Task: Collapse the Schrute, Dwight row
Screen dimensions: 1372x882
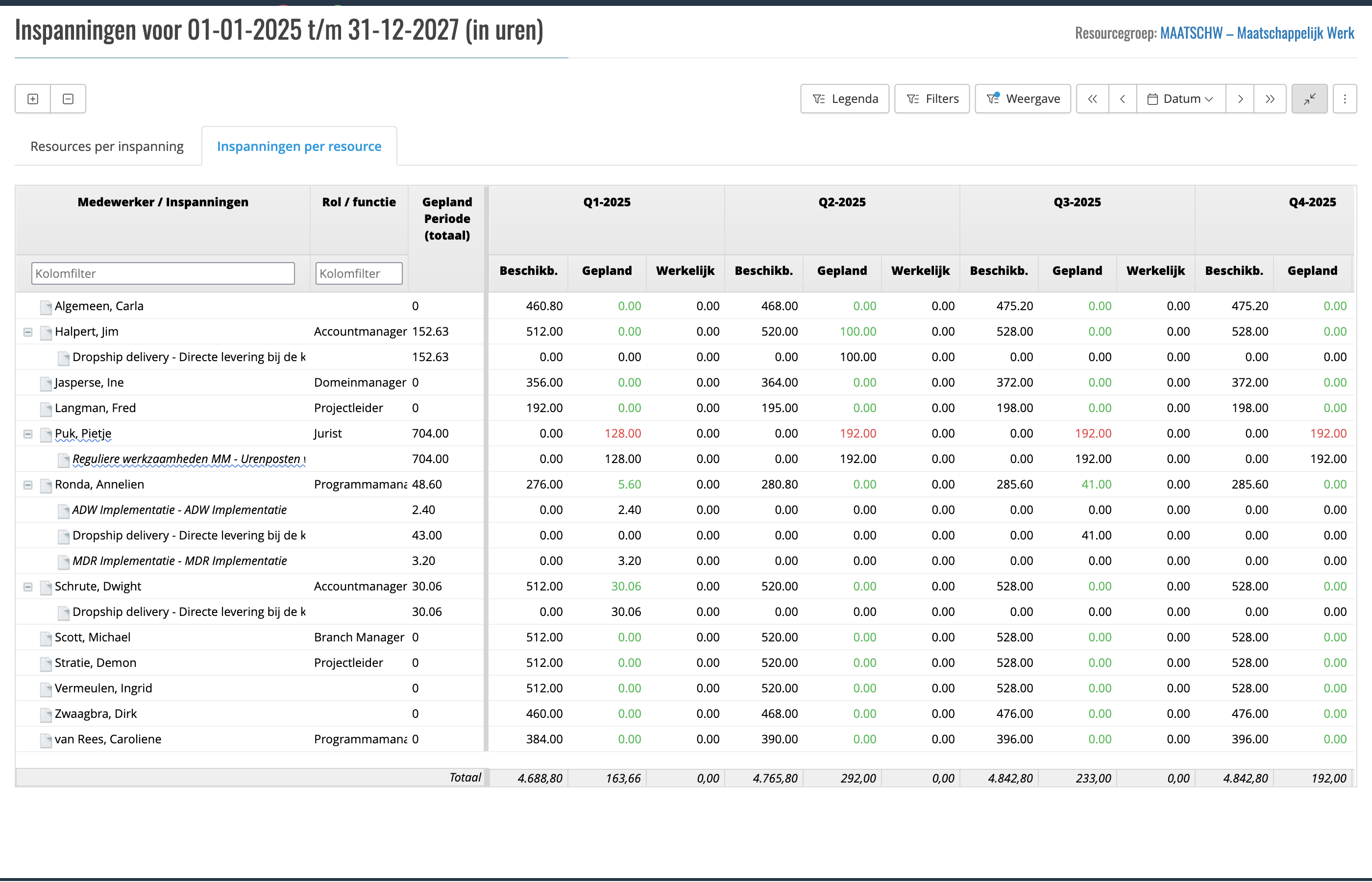Action: pos(27,587)
